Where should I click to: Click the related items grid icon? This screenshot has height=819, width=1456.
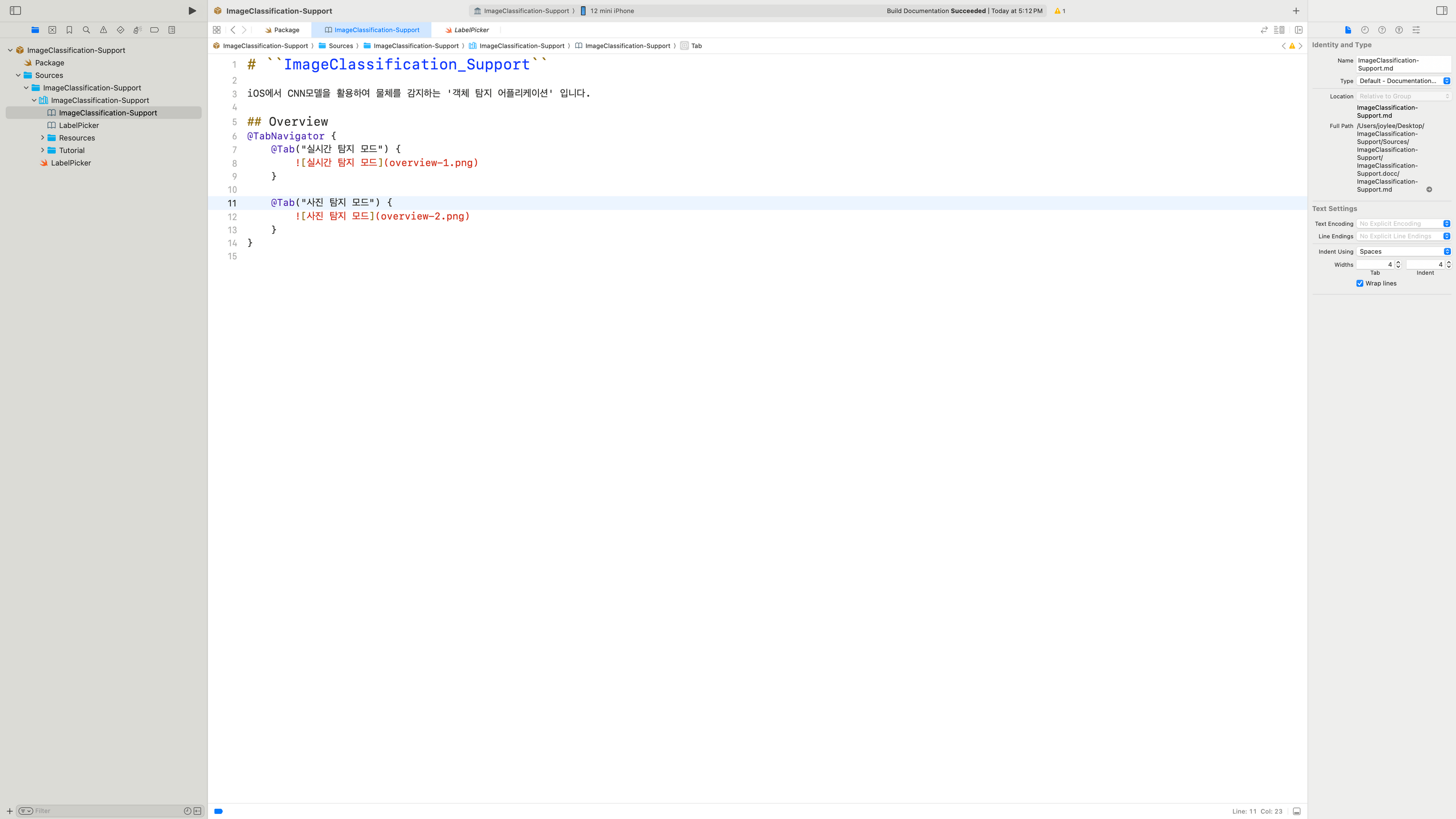216,30
